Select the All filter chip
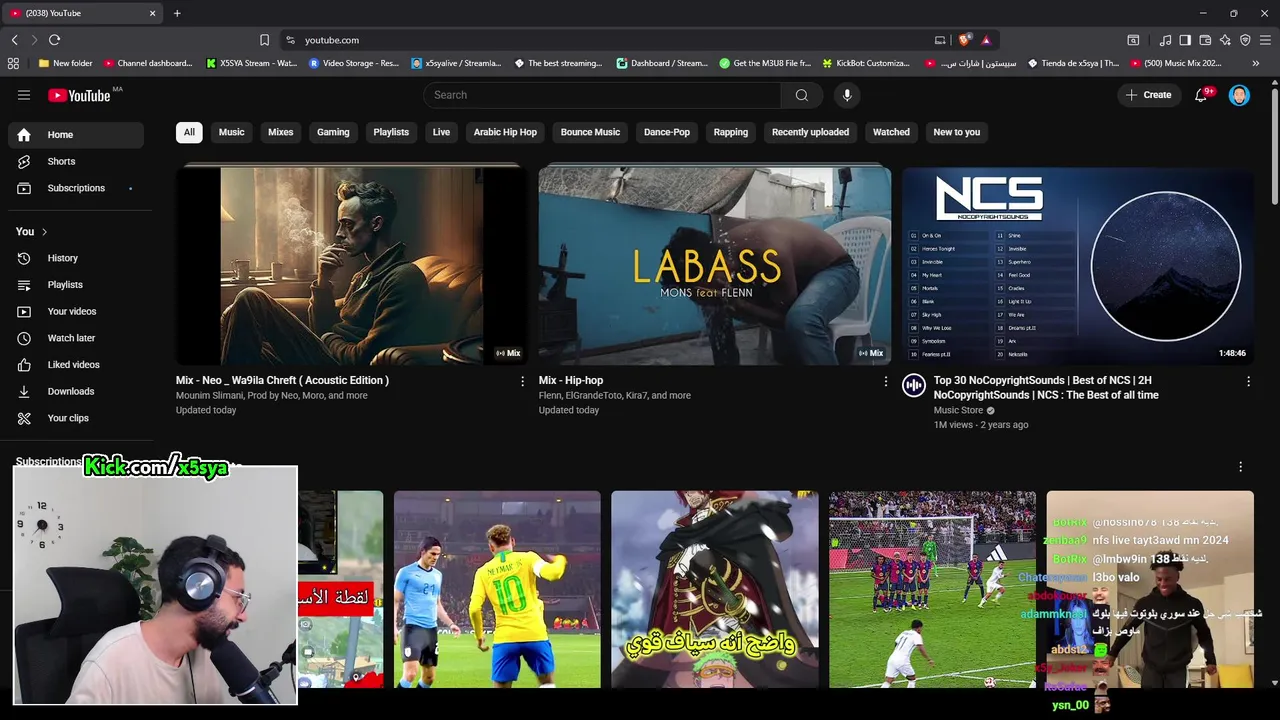 click(x=189, y=132)
